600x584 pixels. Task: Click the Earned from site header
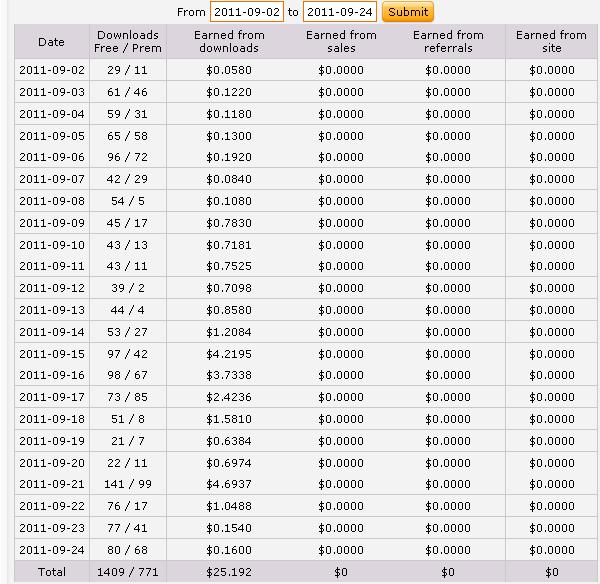point(551,42)
